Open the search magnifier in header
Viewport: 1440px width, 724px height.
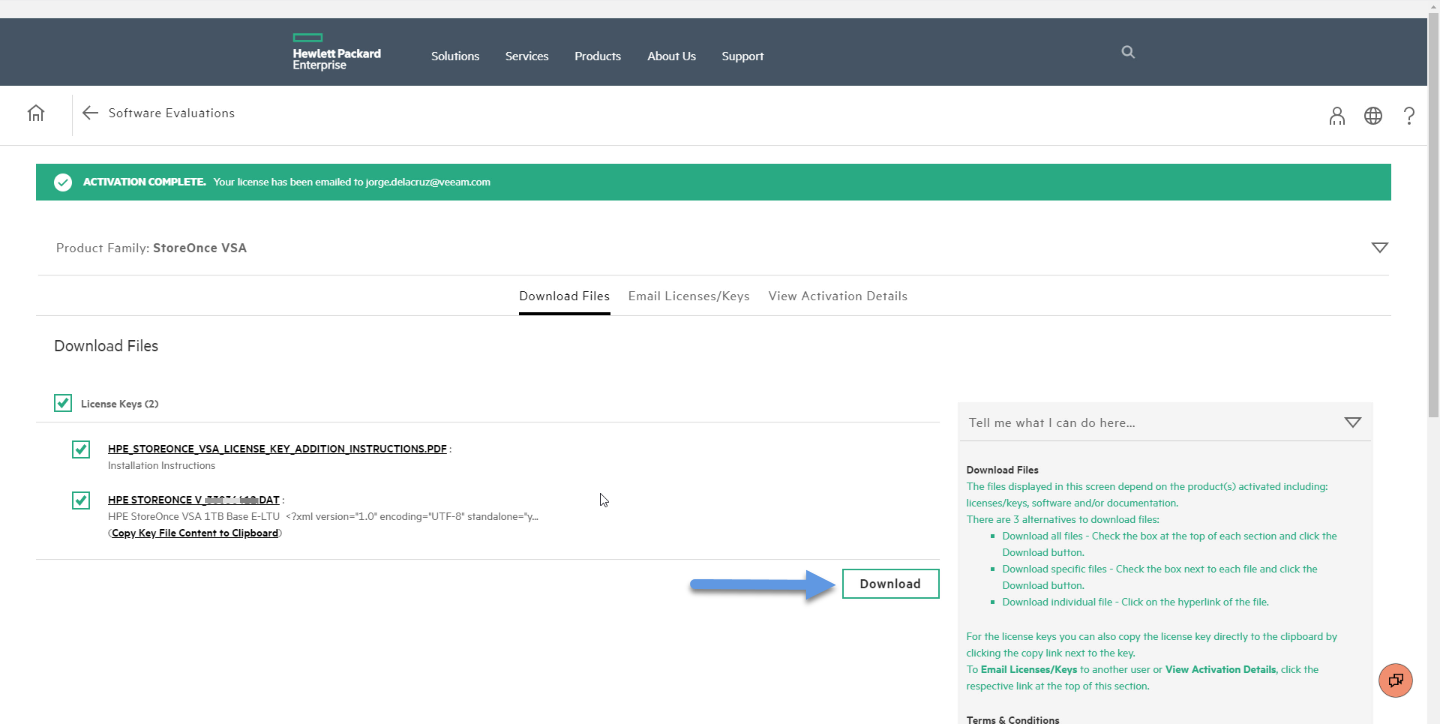(1128, 52)
